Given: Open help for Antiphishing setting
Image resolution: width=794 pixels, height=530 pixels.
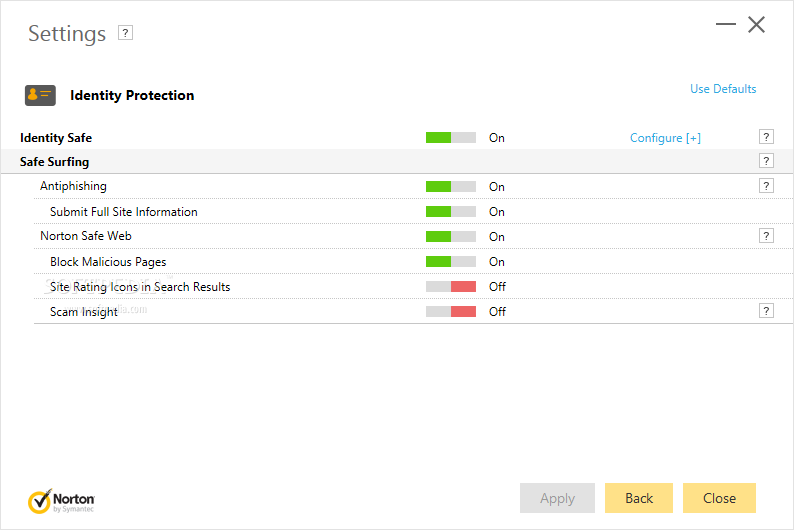Looking at the screenshot, I should click(766, 186).
